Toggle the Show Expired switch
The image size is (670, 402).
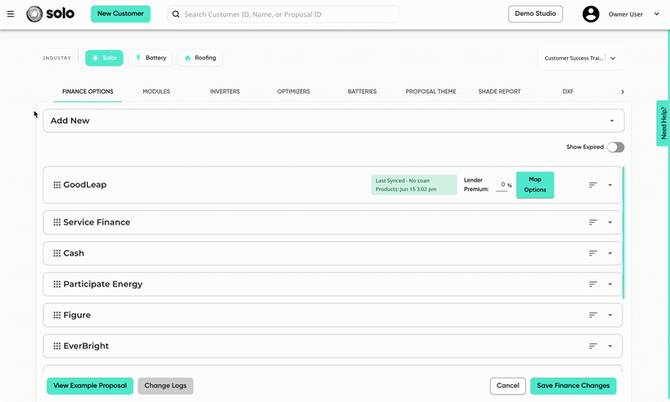coord(616,147)
